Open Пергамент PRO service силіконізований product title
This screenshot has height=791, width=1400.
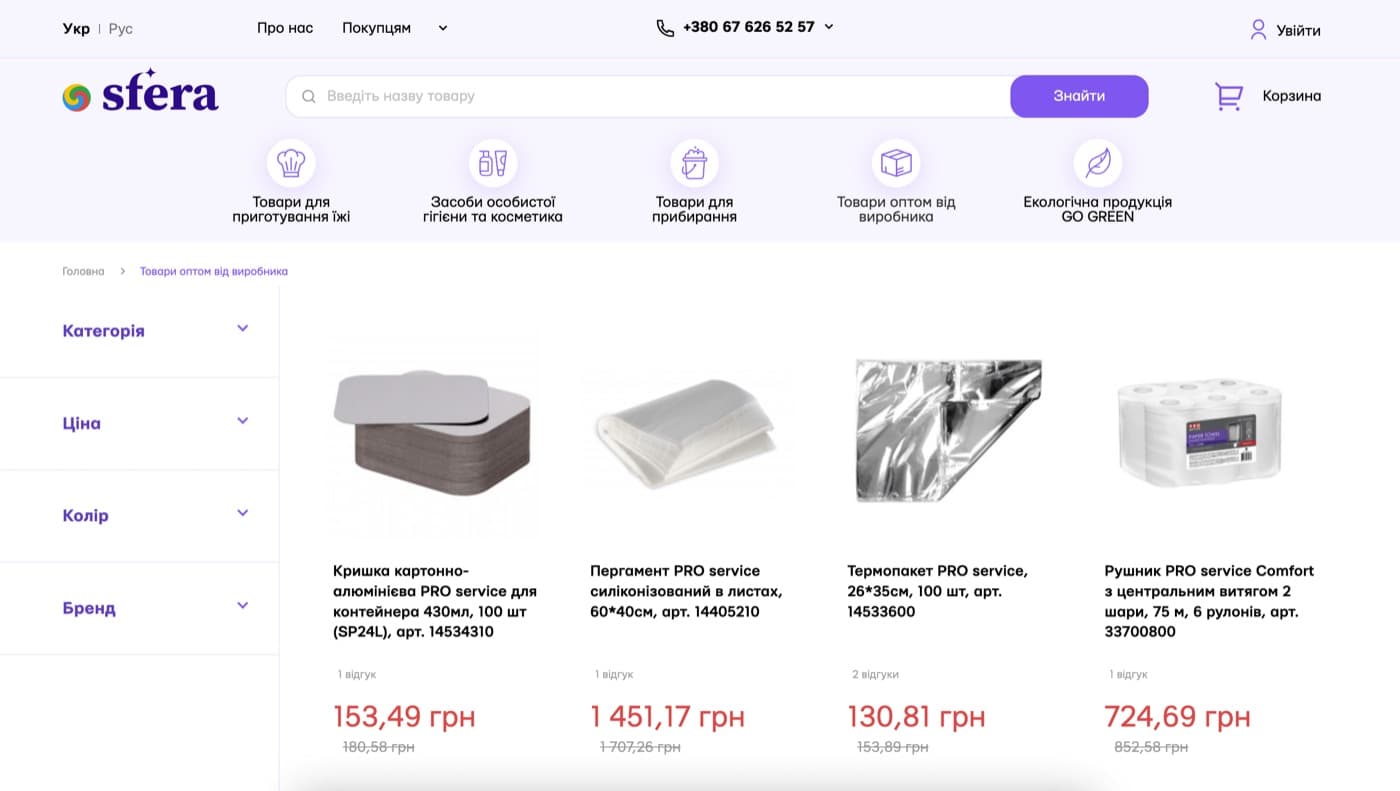687,591
